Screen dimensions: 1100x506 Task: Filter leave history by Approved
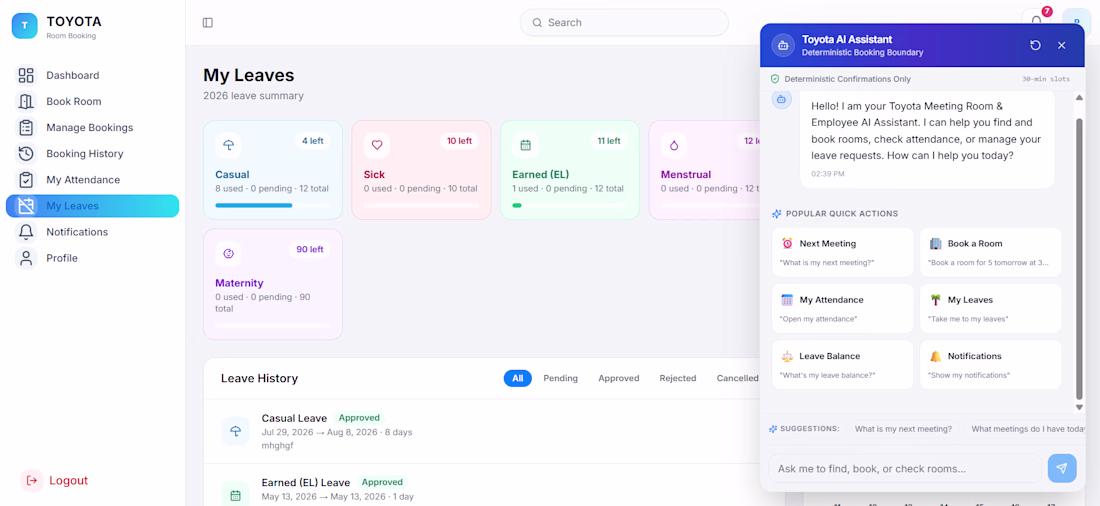pos(619,378)
